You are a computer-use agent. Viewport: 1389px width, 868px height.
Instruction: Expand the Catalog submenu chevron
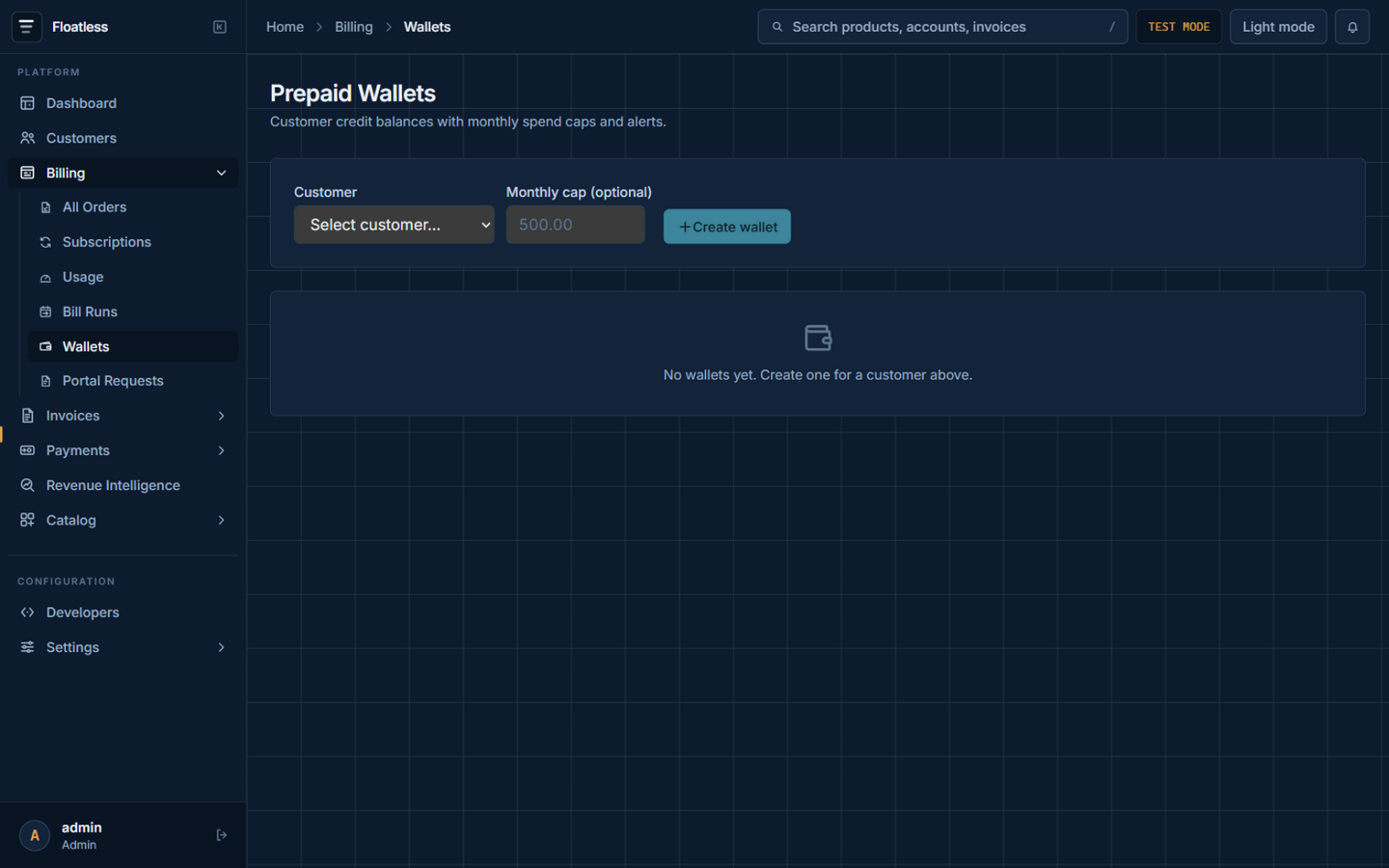click(x=221, y=520)
